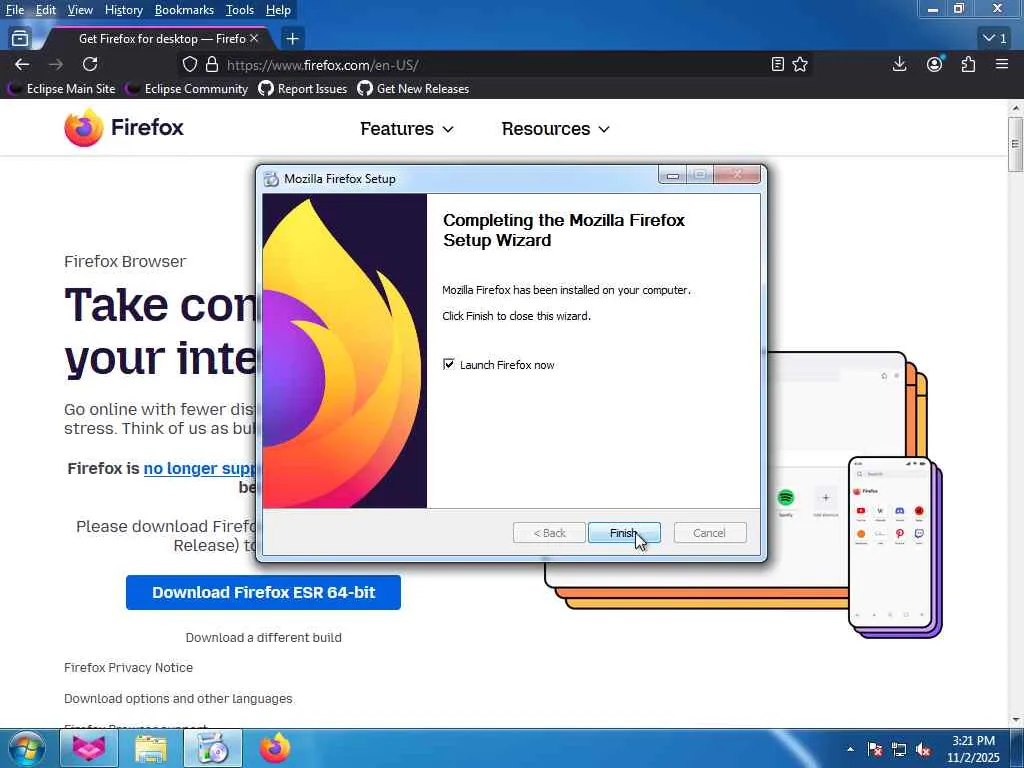Expand the Resources dropdown menu
Viewport: 1024px width, 768px height.
pos(555,129)
